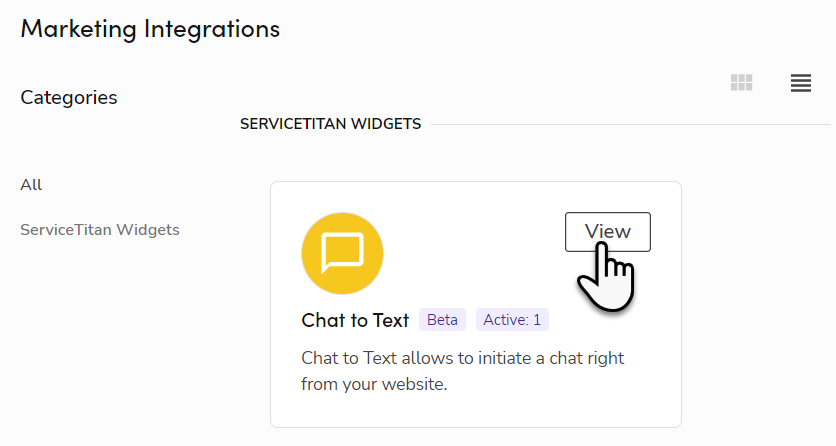Screen dimensions: 836x446
Task: Click the number in the Active badge
Action: click(537, 320)
